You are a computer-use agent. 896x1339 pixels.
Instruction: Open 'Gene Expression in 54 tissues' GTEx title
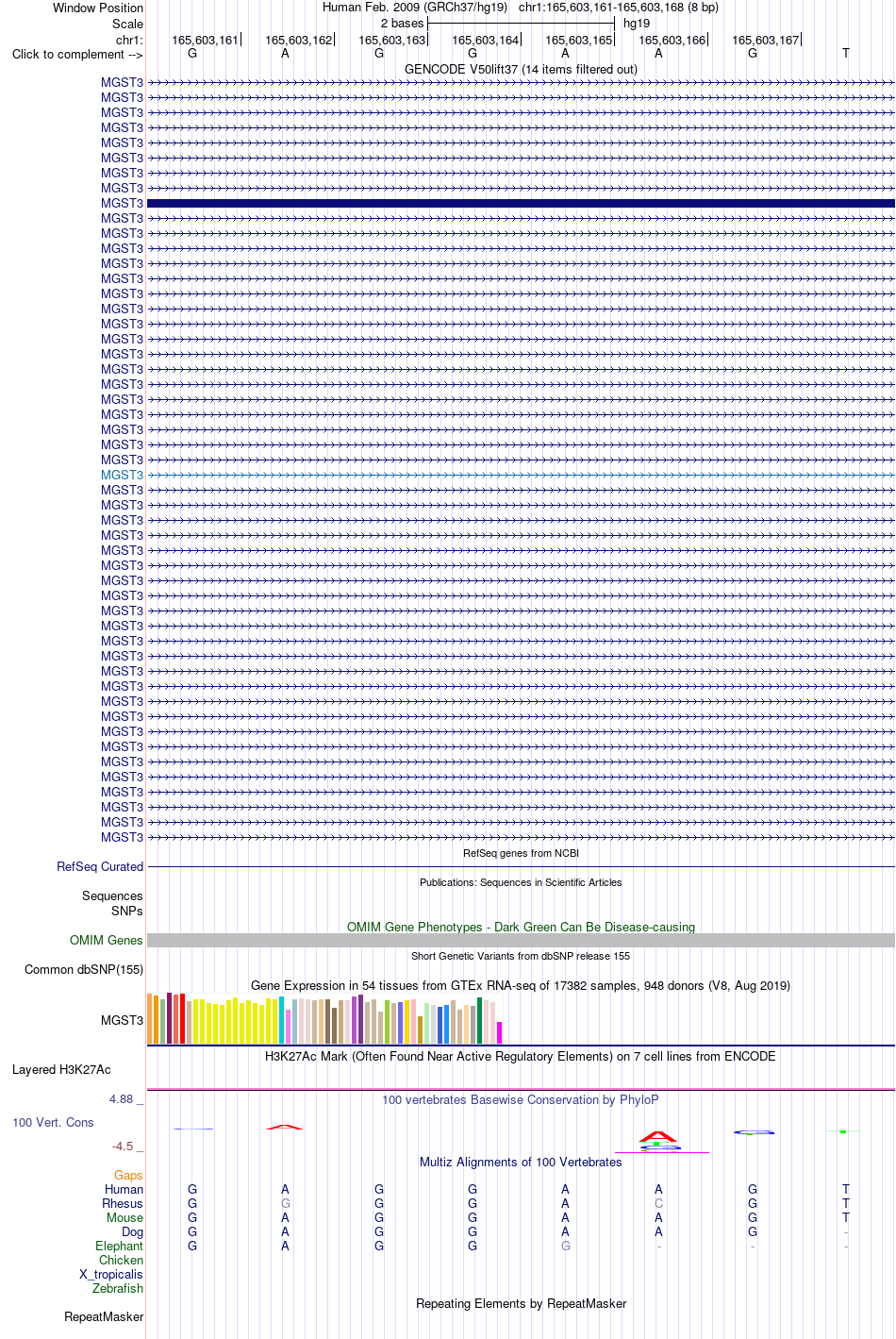tap(521, 985)
